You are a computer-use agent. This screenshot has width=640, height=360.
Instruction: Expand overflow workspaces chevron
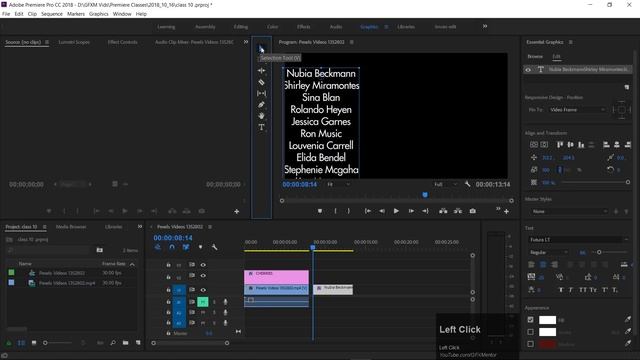click(x=485, y=27)
